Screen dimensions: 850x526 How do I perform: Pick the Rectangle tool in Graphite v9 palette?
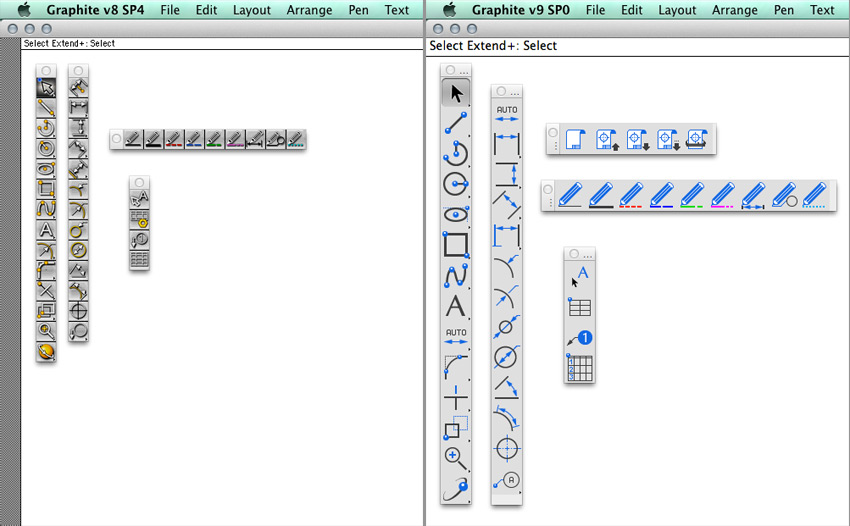click(x=456, y=245)
